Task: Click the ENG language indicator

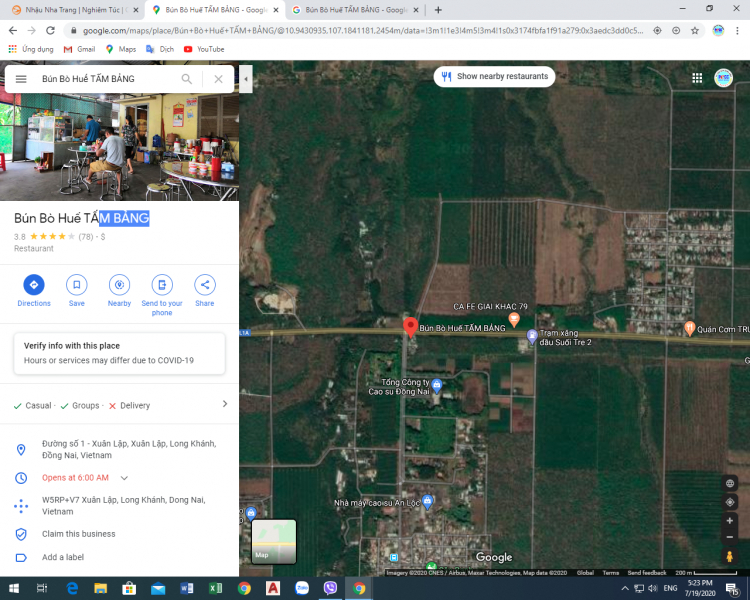Action: click(x=670, y=588)
